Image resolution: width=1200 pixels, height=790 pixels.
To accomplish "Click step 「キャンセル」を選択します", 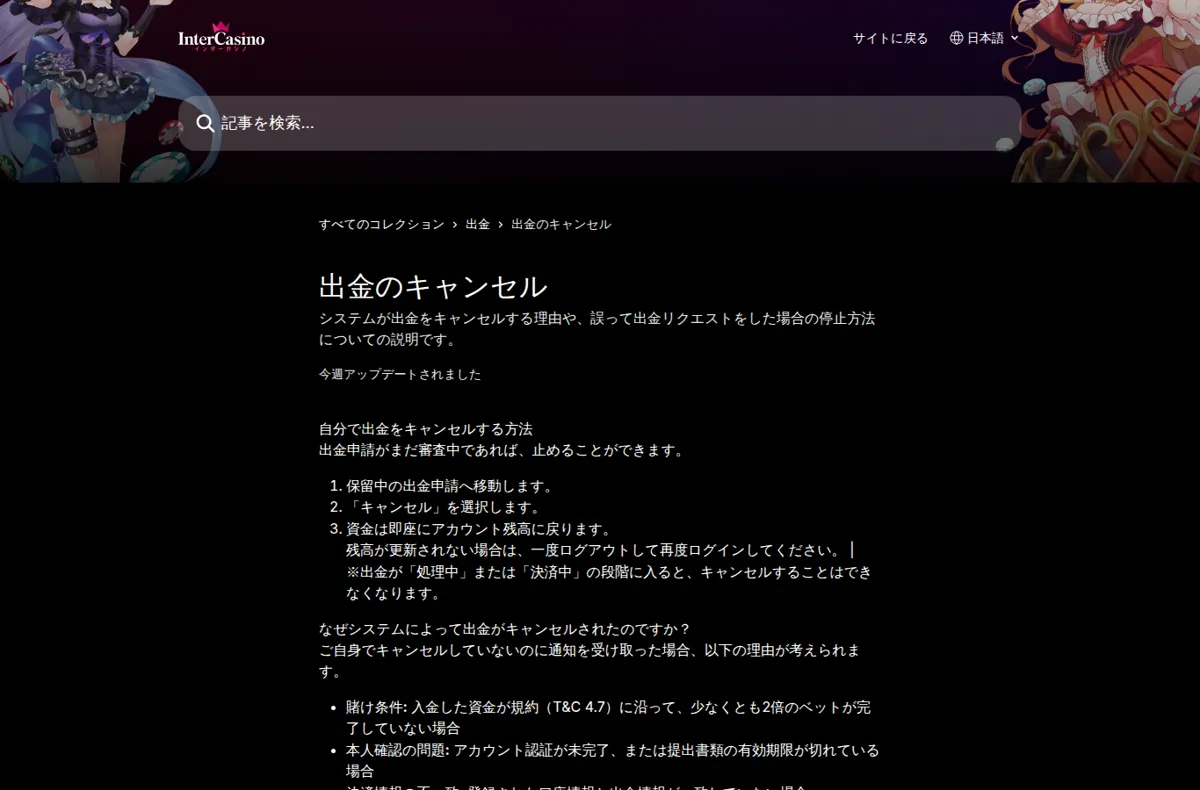I will pyautogui.click(x=444, y=507).
